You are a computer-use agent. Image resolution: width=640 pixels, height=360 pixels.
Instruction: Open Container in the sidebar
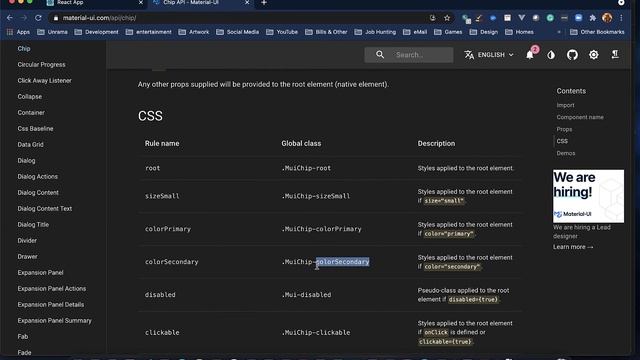[x=31, y=112]
